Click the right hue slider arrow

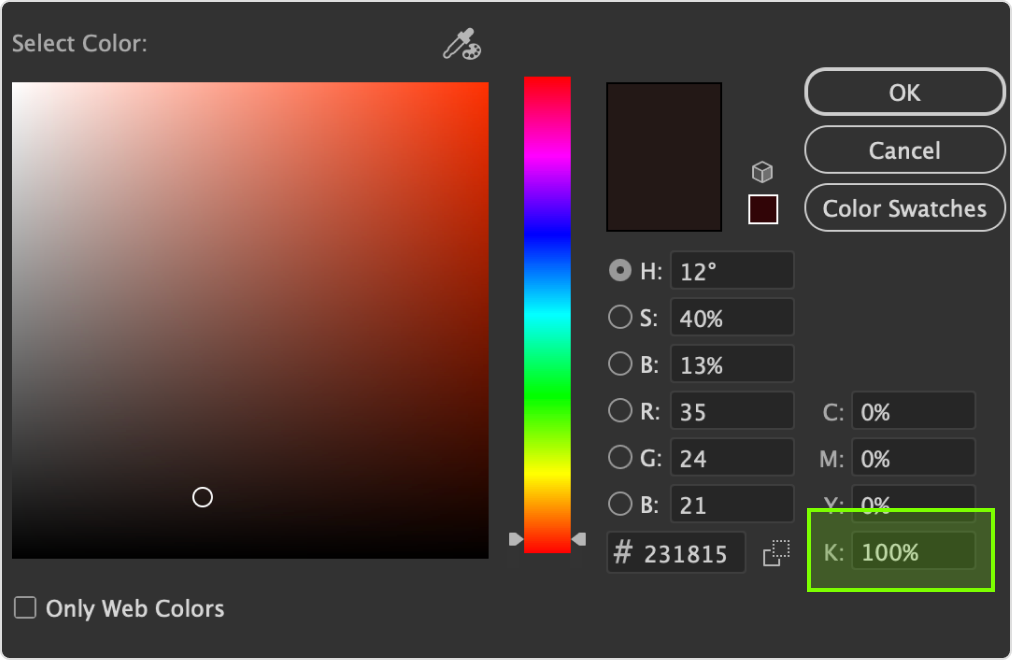[x=579, y=539]
